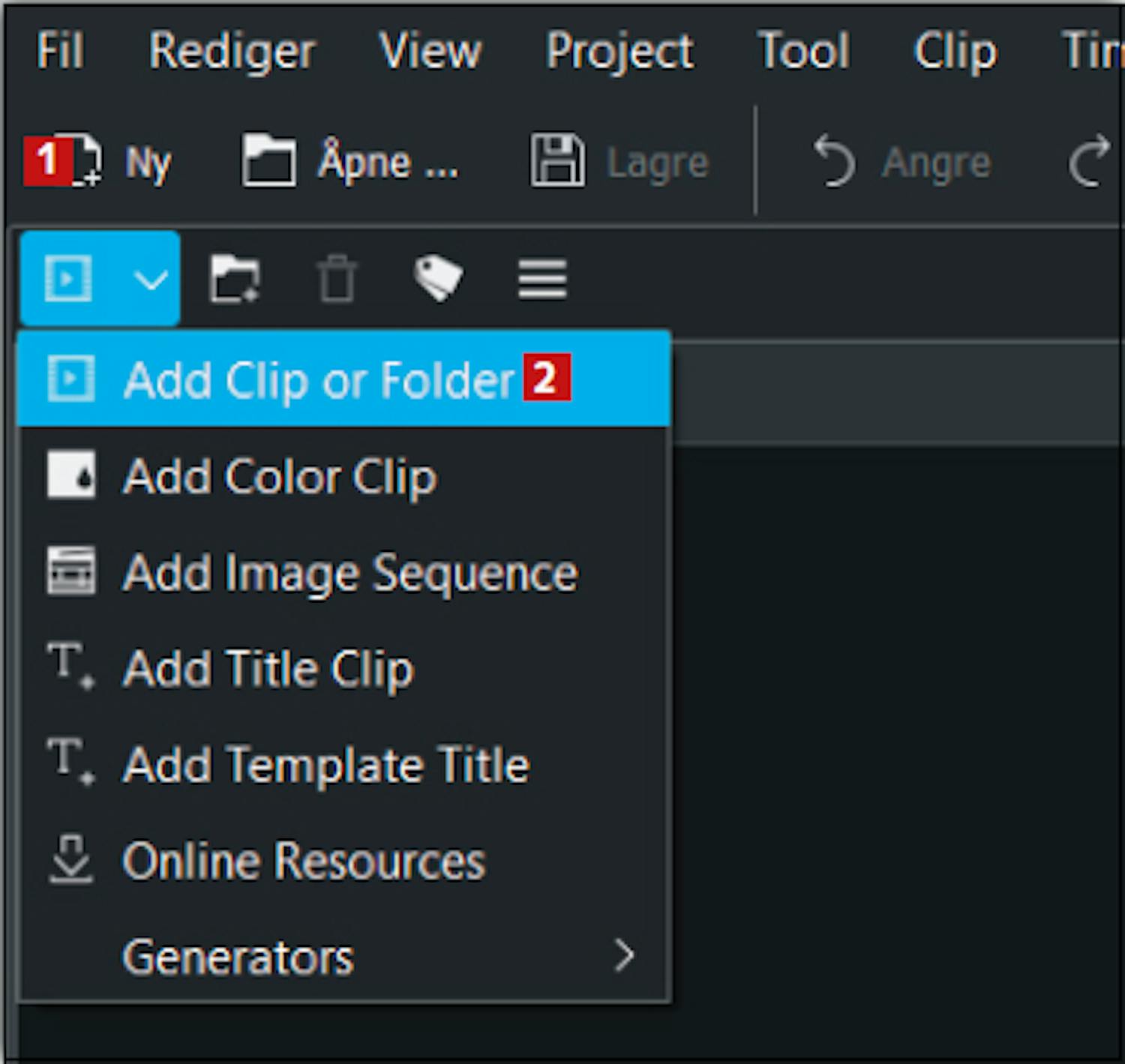Click the Lagre floppy disk icon
The image size is (1125, 1064).
coord(556,161)
